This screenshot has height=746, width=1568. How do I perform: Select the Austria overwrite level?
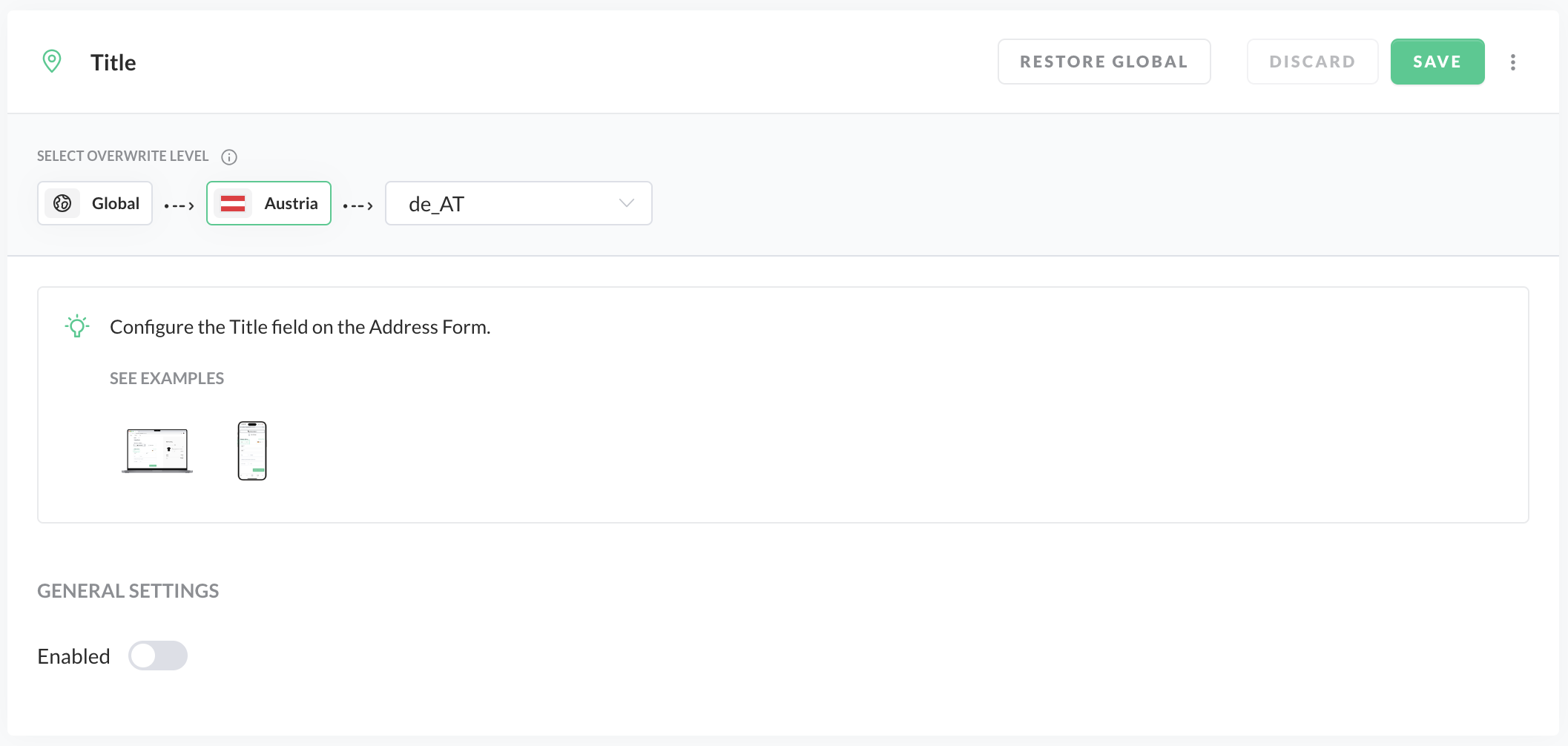coord(269,203)
